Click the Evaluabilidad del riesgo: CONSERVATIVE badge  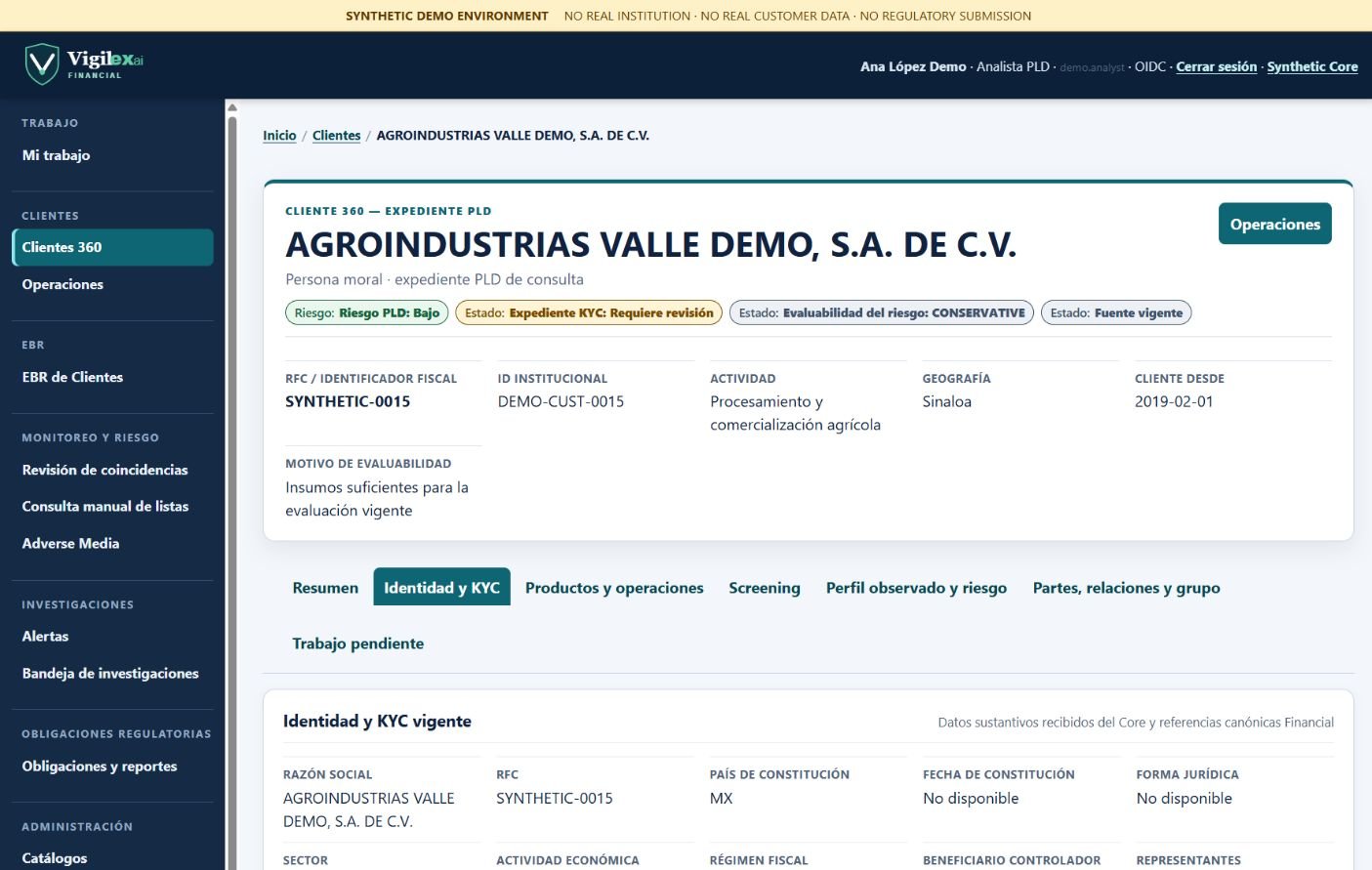(x=881, y=312)
